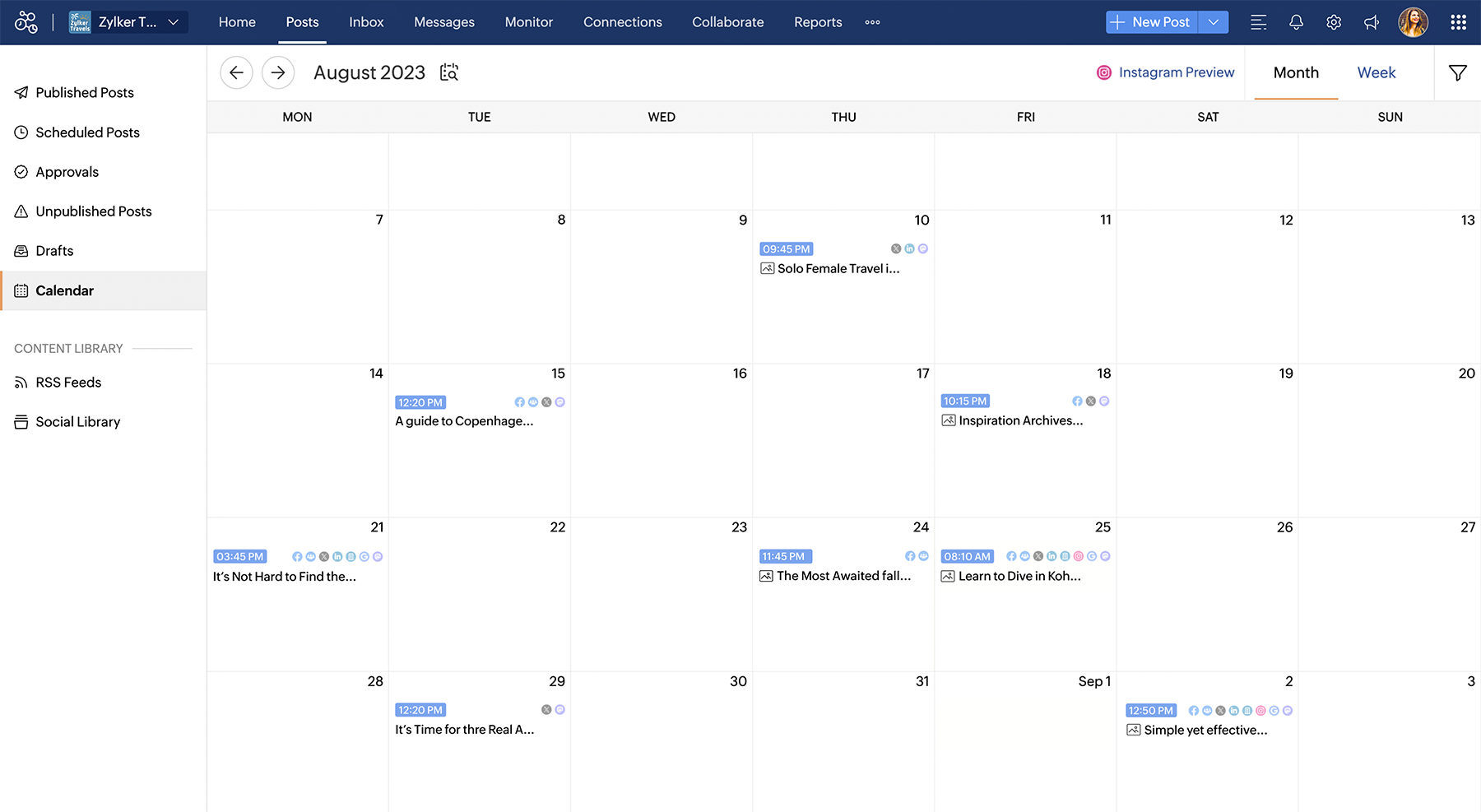This screenshot has height=812, width=1481.
Task: Open Instagram Preview link
Action: 1177,72
